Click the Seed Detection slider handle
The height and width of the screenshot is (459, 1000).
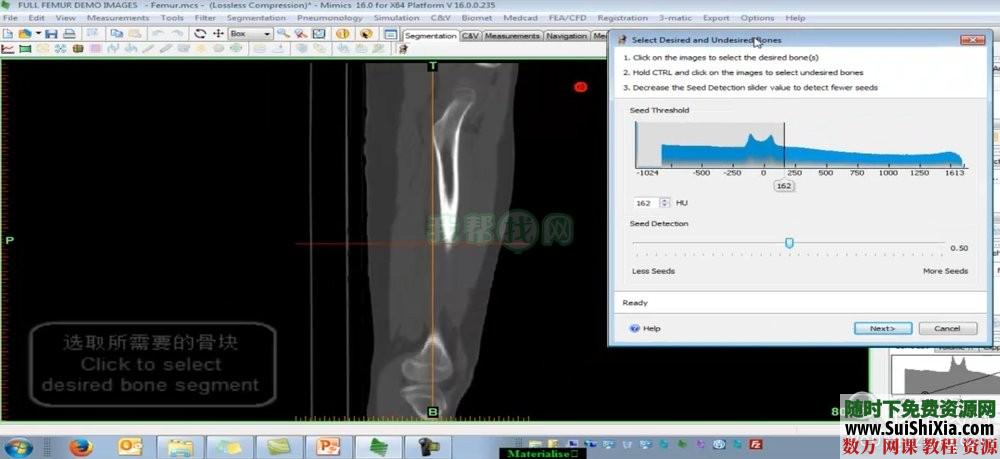[x=789, y=243]
